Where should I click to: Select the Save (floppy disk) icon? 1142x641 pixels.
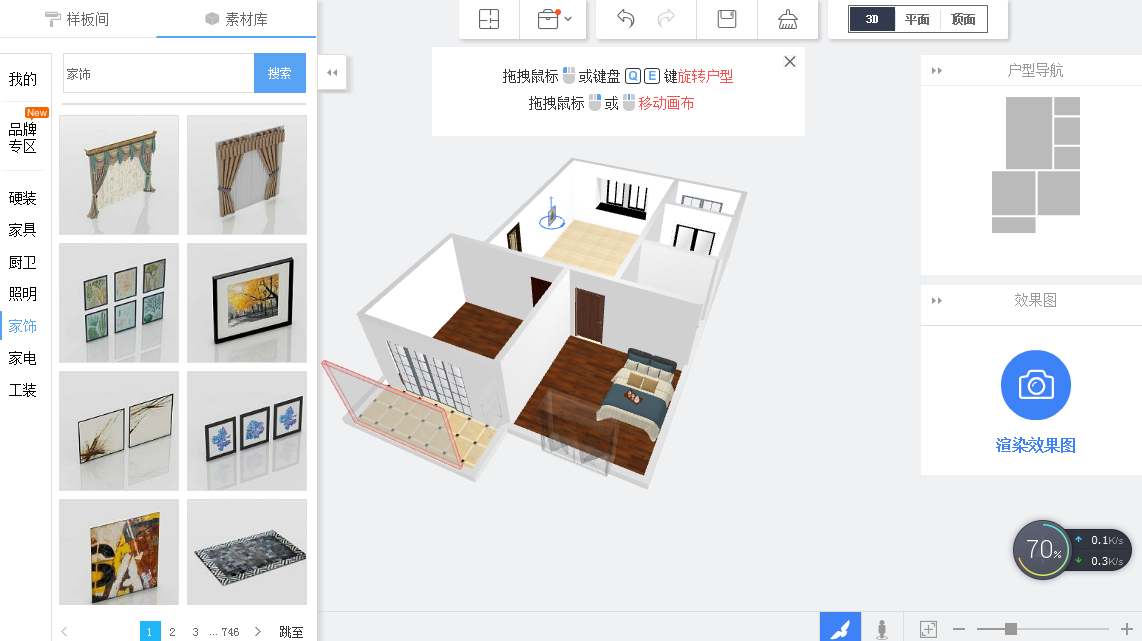click(726, 18)
